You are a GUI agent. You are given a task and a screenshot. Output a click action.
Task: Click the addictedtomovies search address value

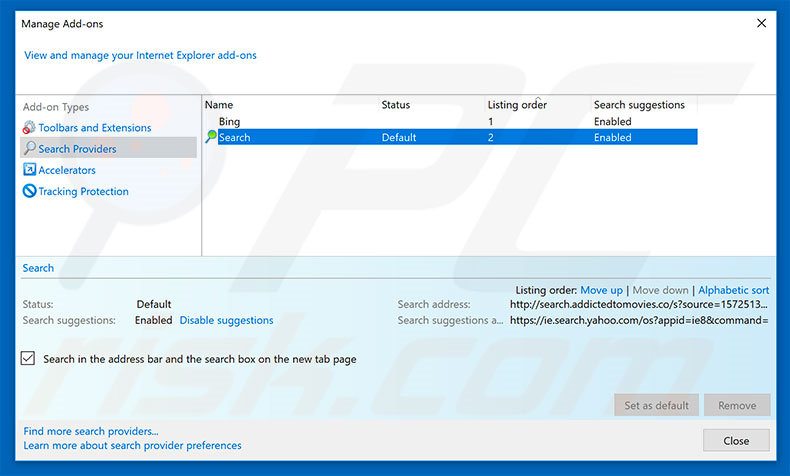pos(639,304)
